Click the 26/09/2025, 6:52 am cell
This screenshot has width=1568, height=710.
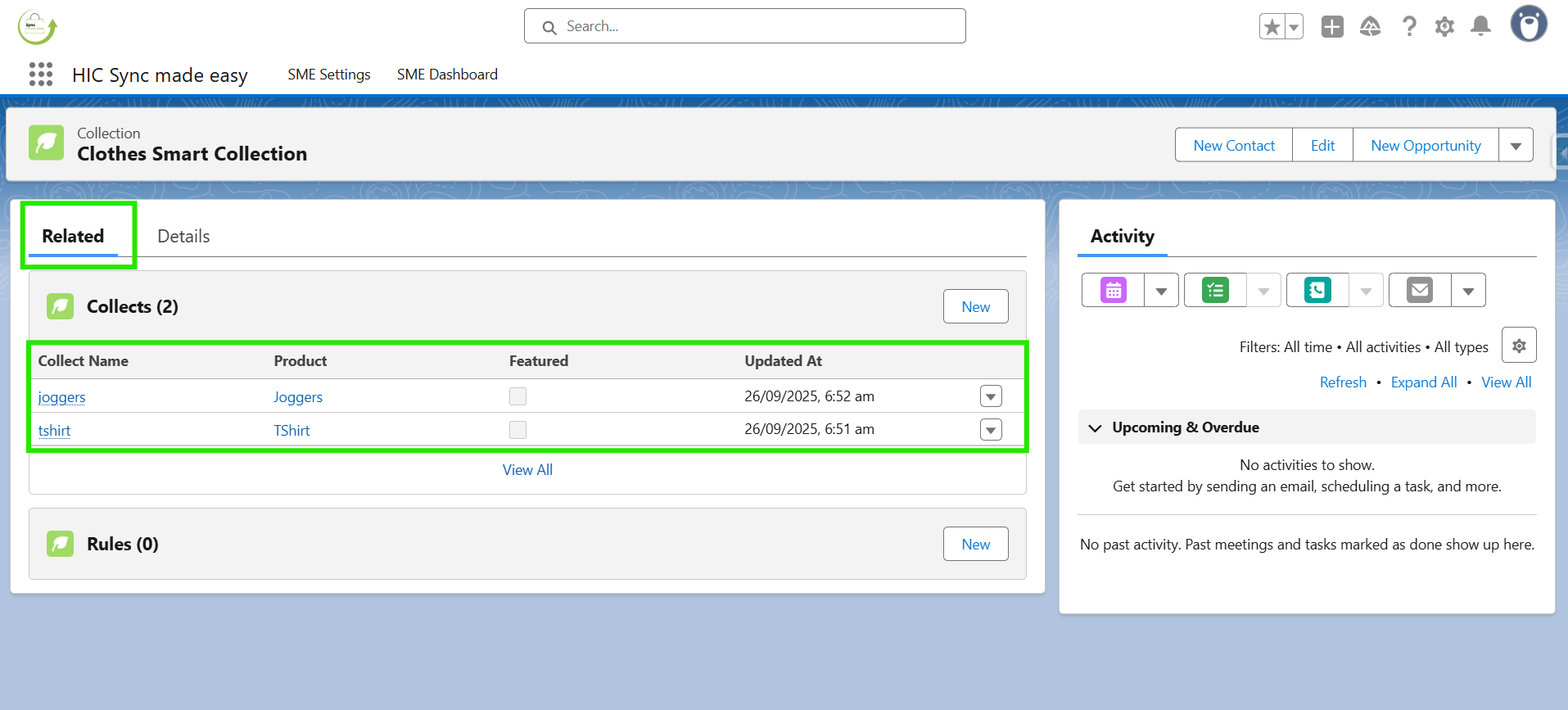click(809, 396)
